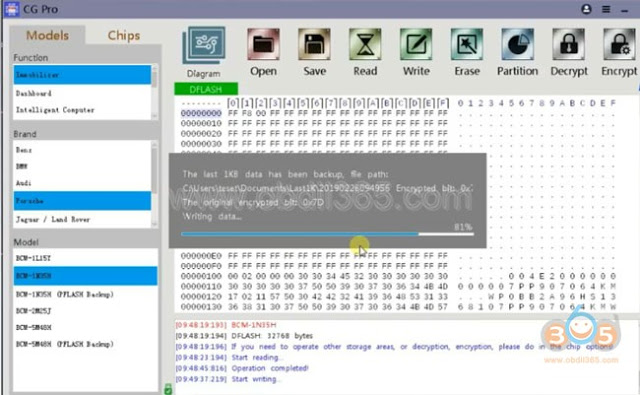Open the user account icon in title bar
This screenshot has width=640, height=395.
(587, 9)
